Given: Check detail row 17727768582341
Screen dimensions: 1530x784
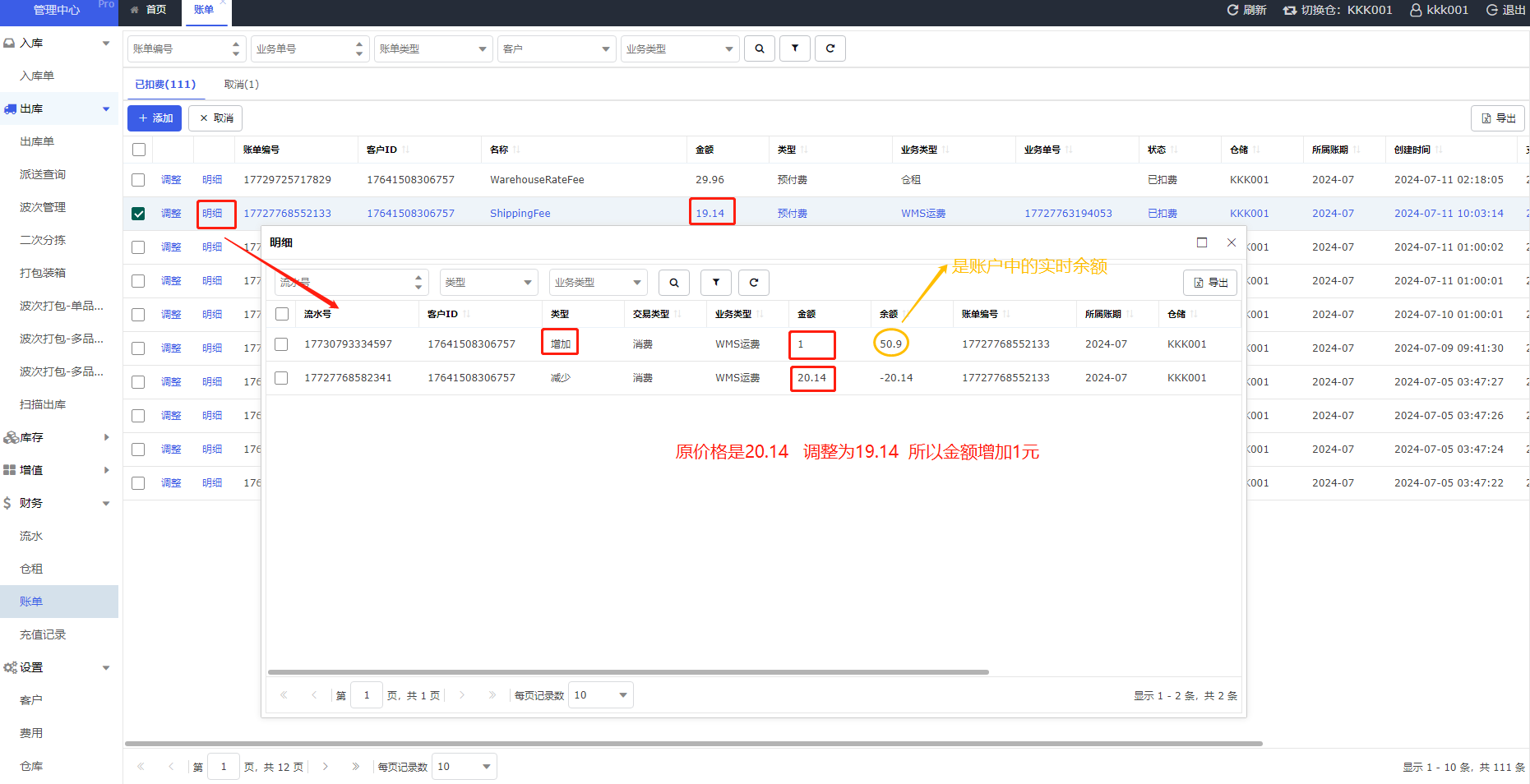Looking at the screenshot, I should [x=281, y=378].
